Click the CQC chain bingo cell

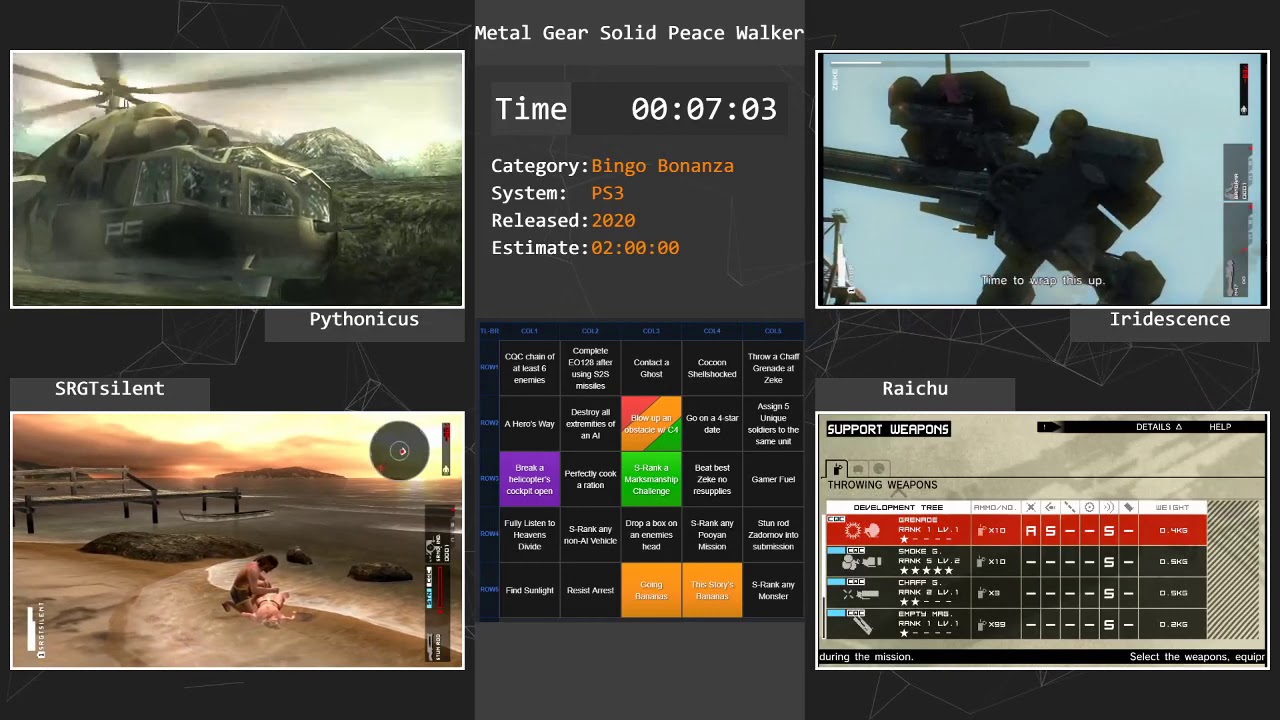pyautogui.click(x=529, y=368)
